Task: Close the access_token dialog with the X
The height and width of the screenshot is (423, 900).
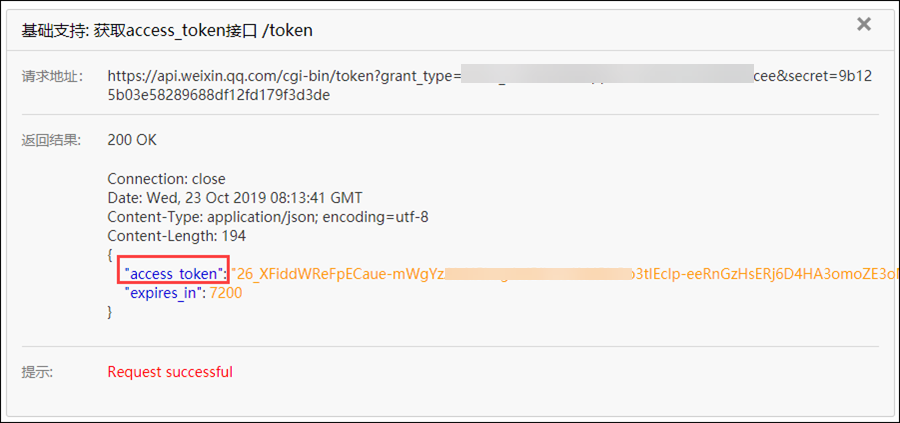Action: coord(864,24)
